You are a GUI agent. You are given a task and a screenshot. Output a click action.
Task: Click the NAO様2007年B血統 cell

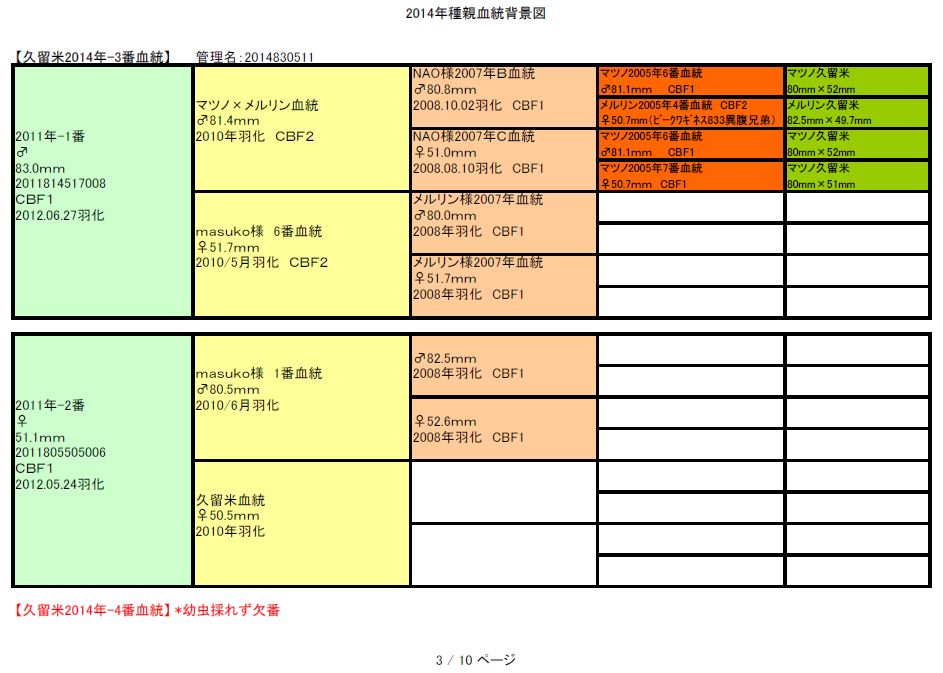(504, 97)
